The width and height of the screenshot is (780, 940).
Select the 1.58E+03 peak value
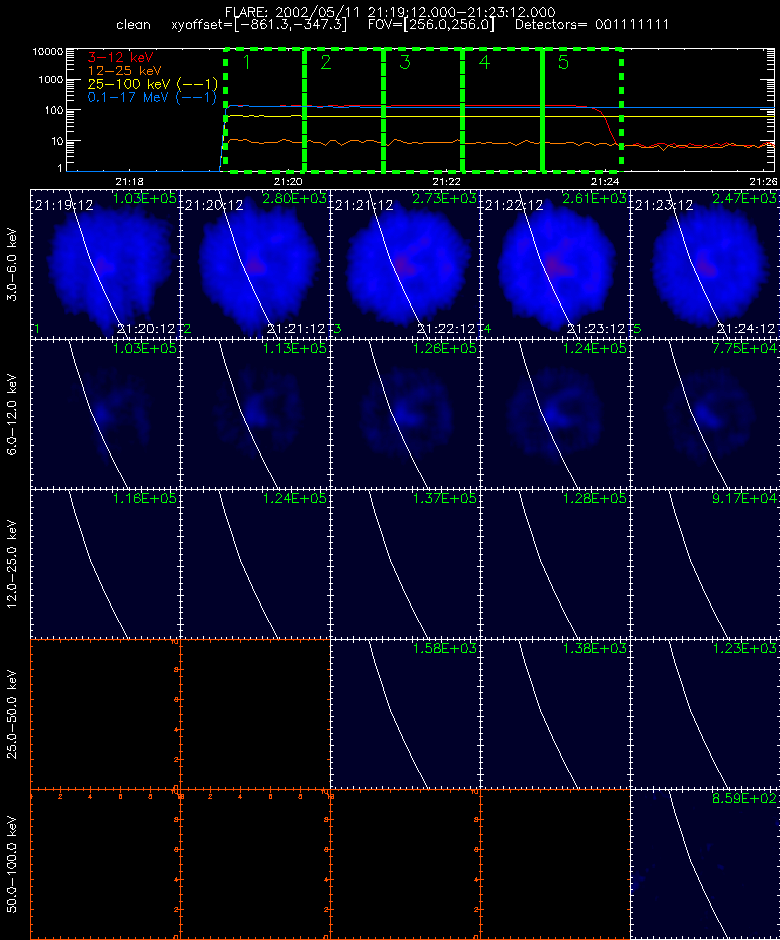pos(444,648)
